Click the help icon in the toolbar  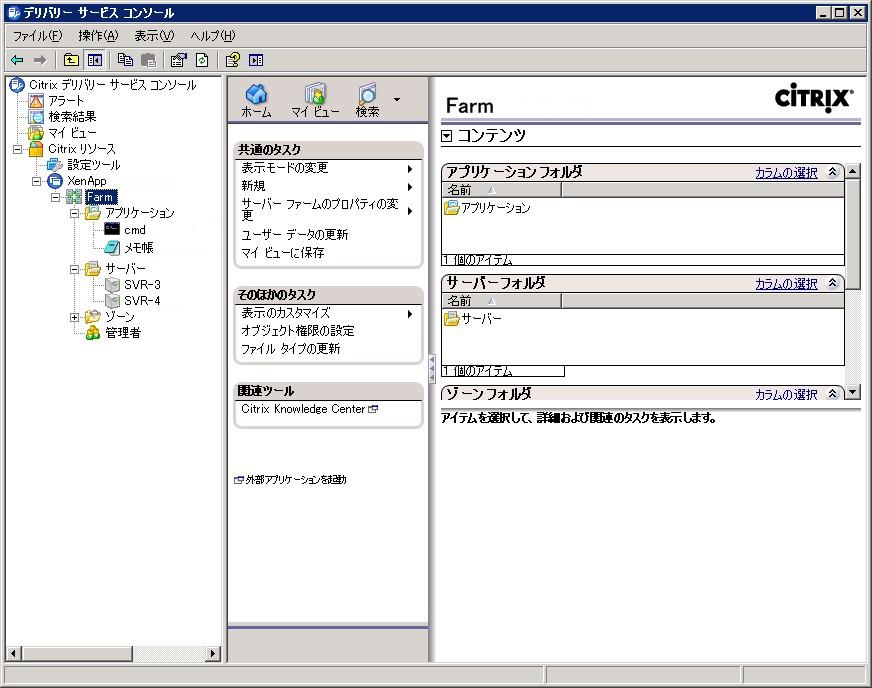[x=233, y=60]
